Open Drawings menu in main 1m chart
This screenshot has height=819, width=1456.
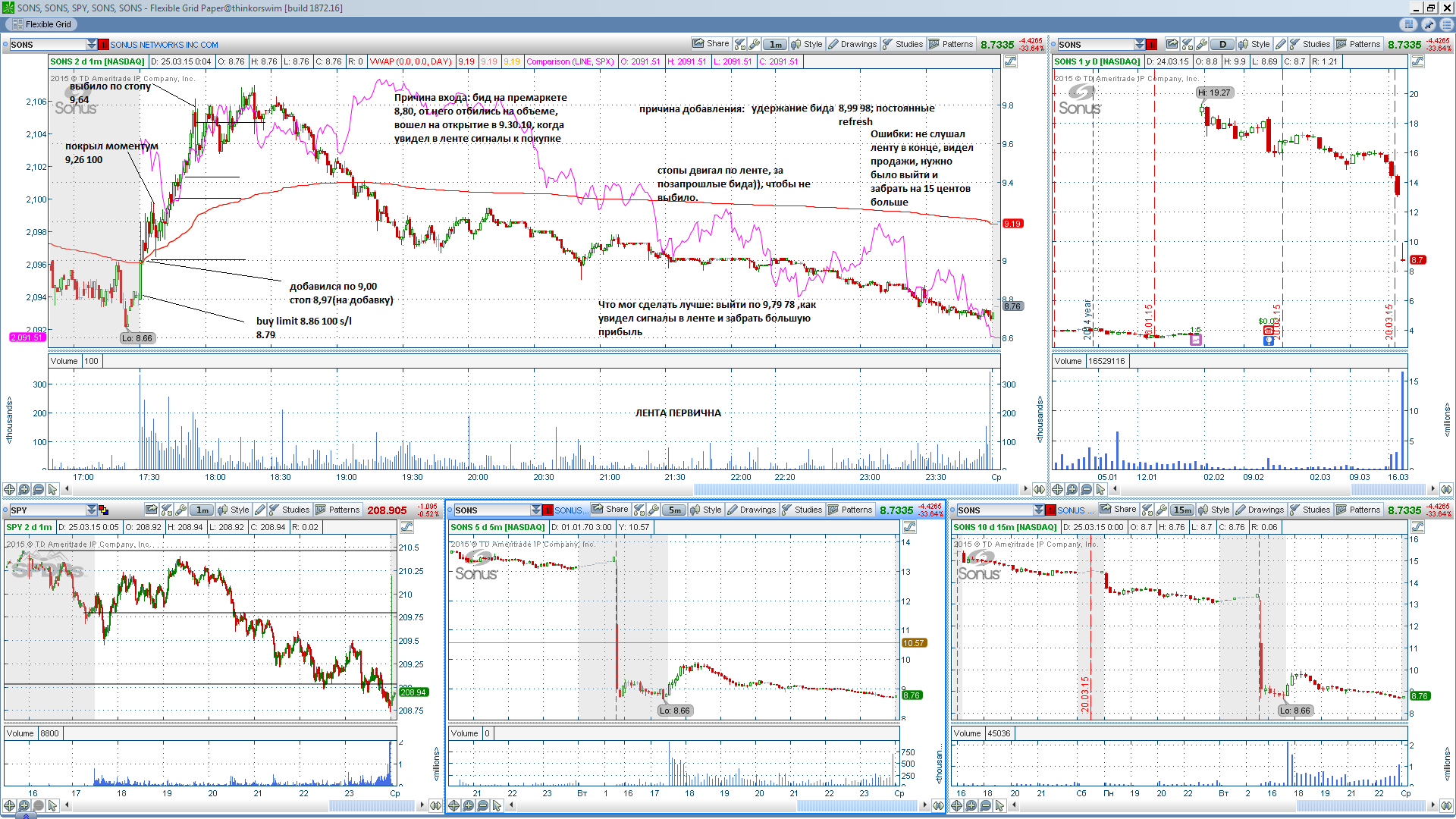pyautogui.click(x=852, y=44)
